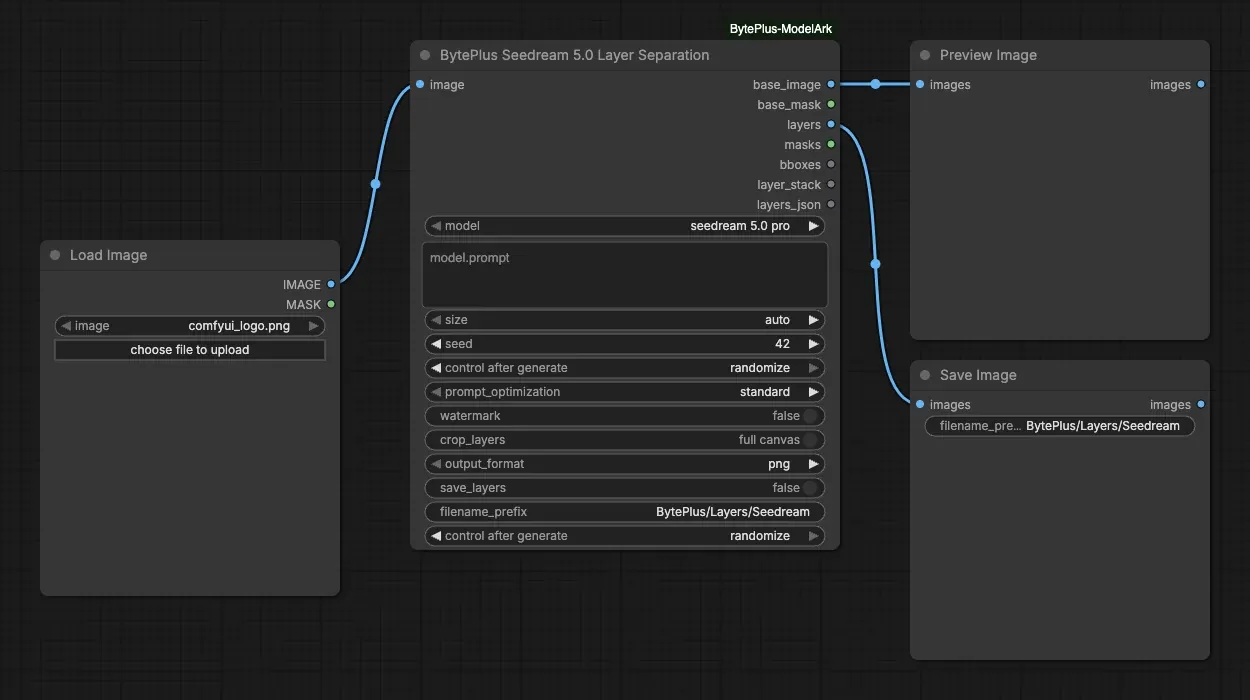Screen dimensions: 1250x700
Task: Click the Save Image node title
Action: click(978, 375)
